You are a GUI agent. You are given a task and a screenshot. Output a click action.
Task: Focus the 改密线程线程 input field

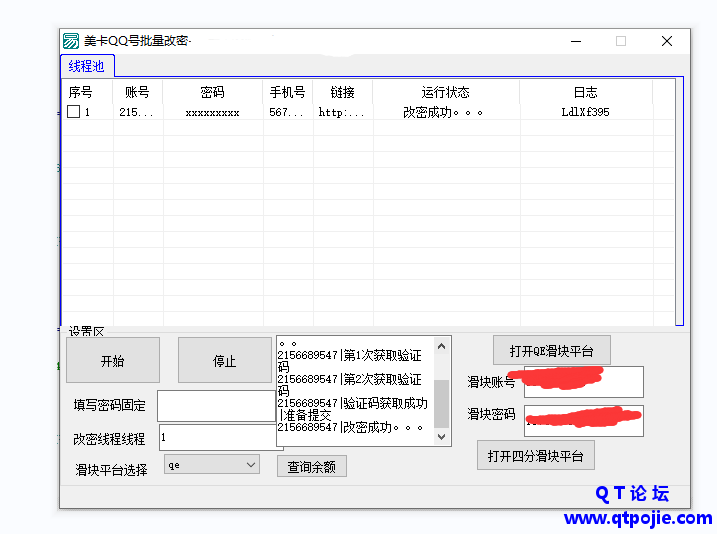[218, 438]
